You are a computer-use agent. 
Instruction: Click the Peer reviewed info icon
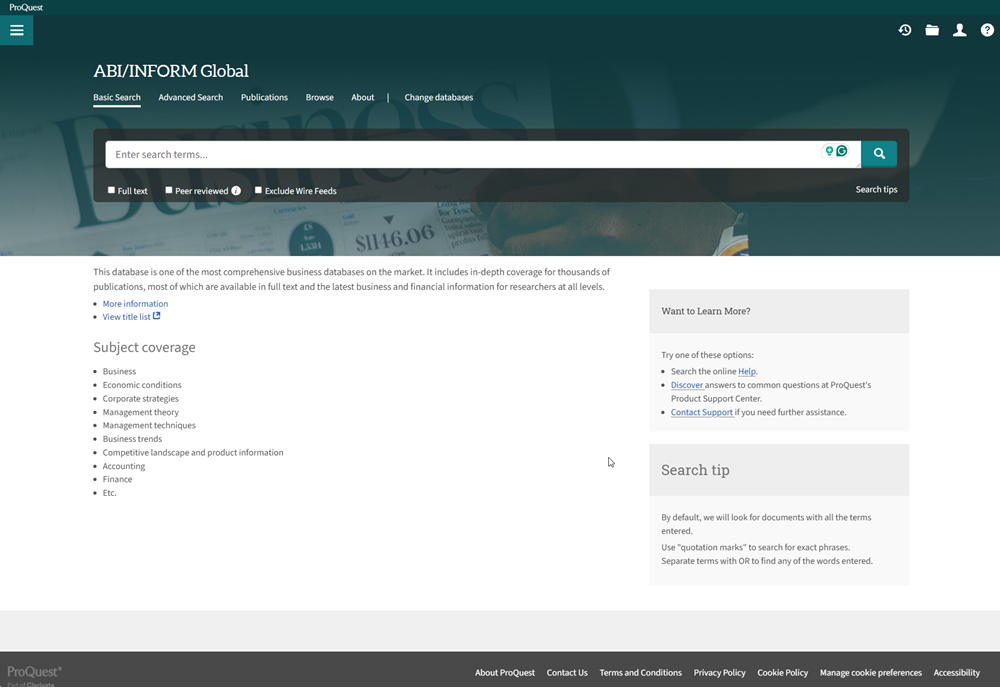pyautogui.click(x=236, y=191)
